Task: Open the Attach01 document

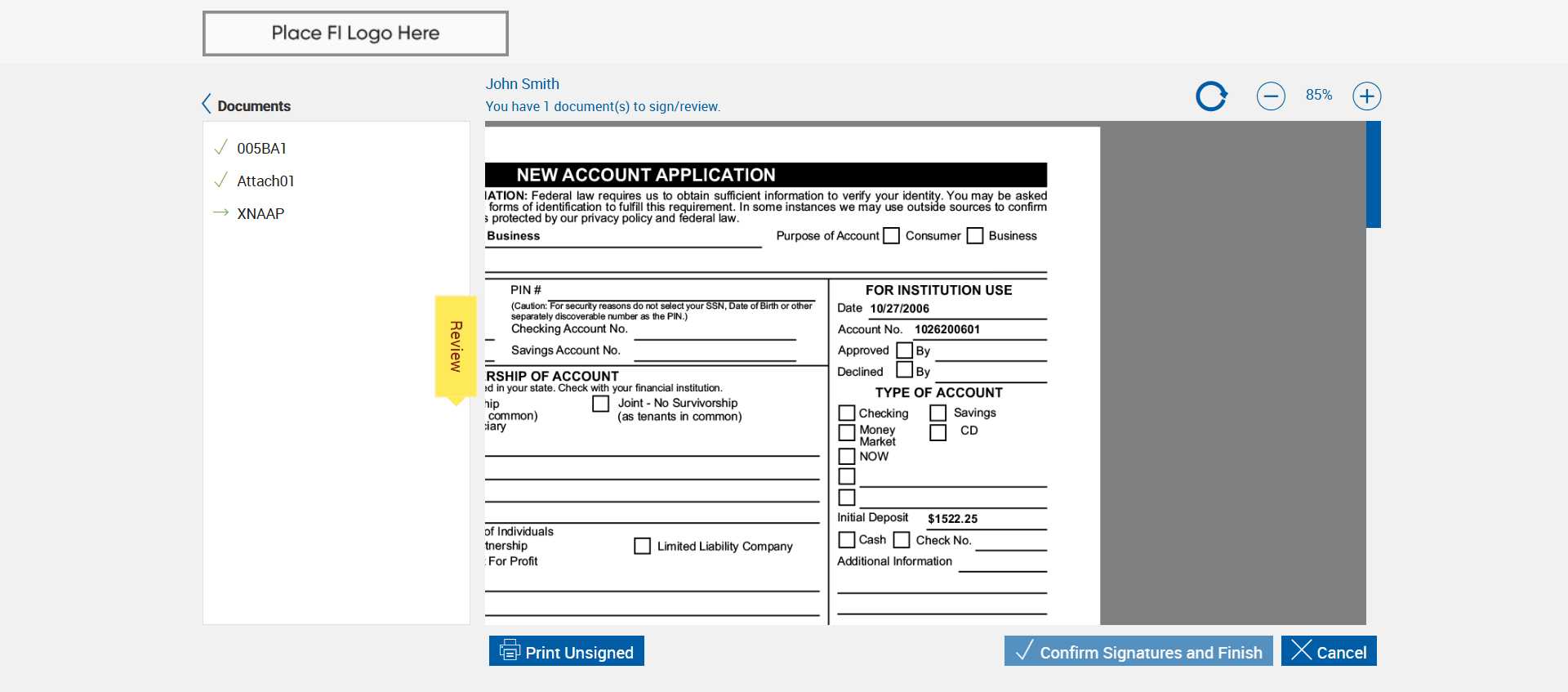Action: (265, 181)
